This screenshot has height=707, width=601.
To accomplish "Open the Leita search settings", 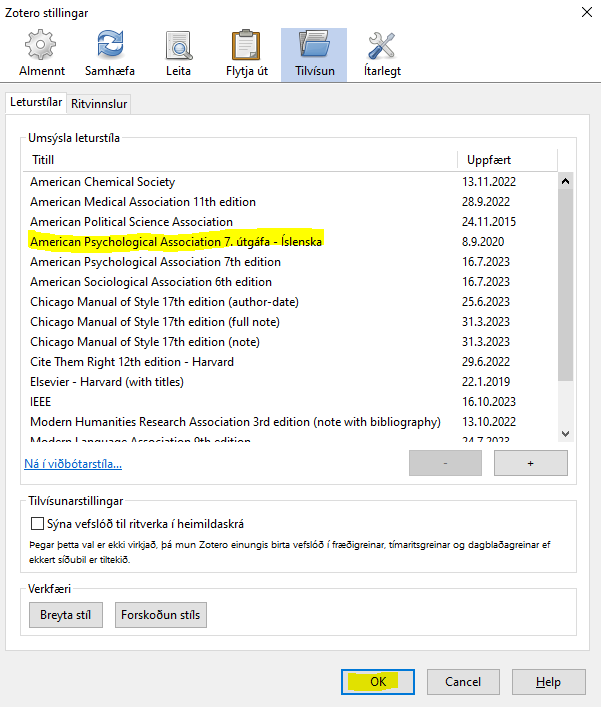I will click(179, 54).
